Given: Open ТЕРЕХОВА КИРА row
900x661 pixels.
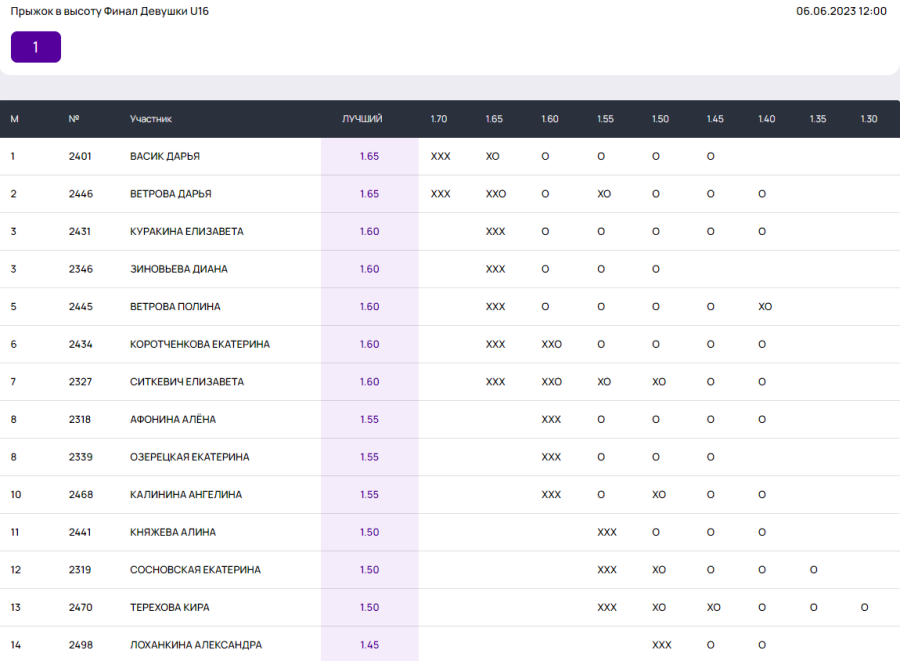Looking at the screenshot, I should point(169,607).
